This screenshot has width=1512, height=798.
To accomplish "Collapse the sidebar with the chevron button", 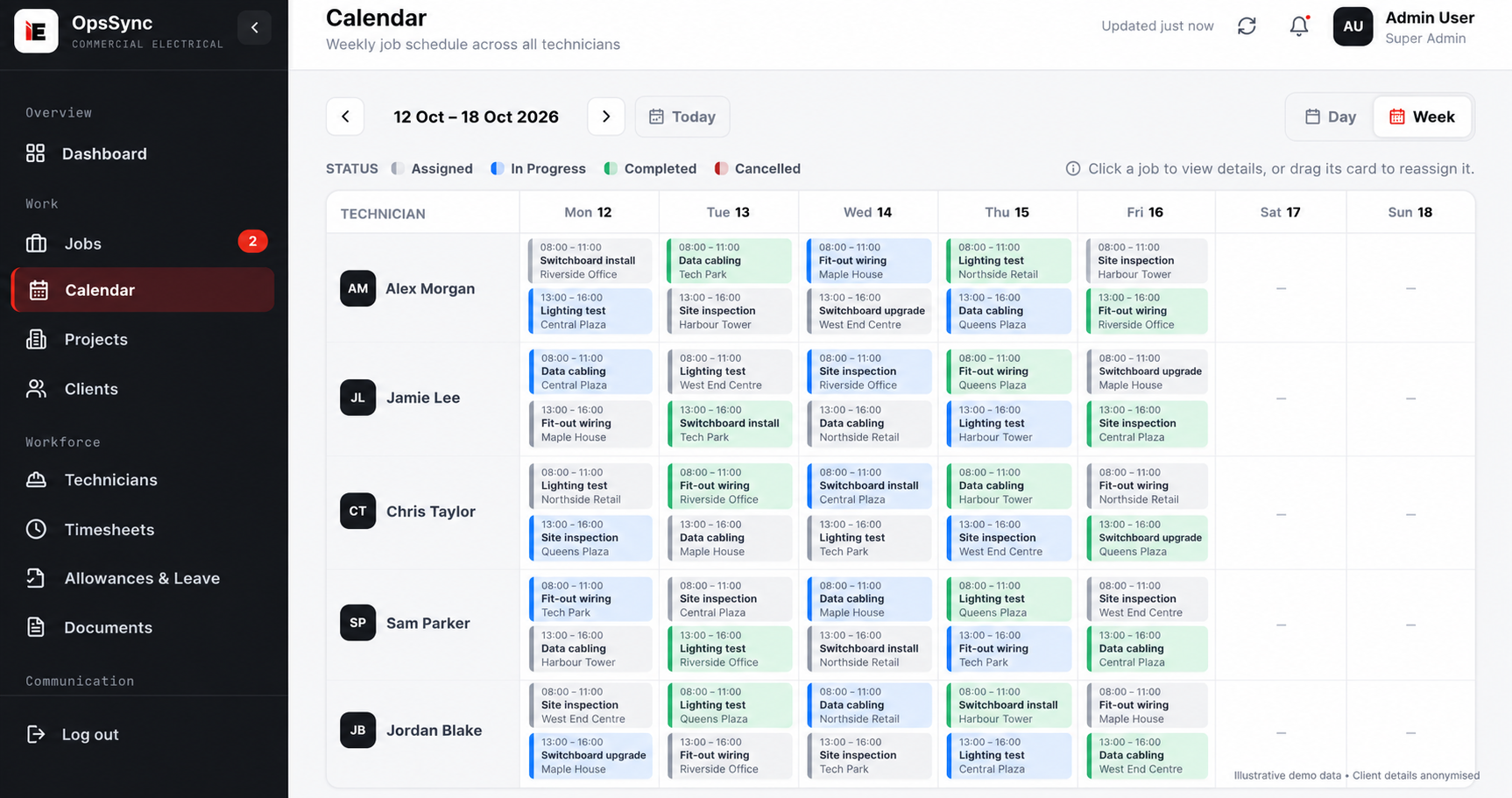I will 255,28.
